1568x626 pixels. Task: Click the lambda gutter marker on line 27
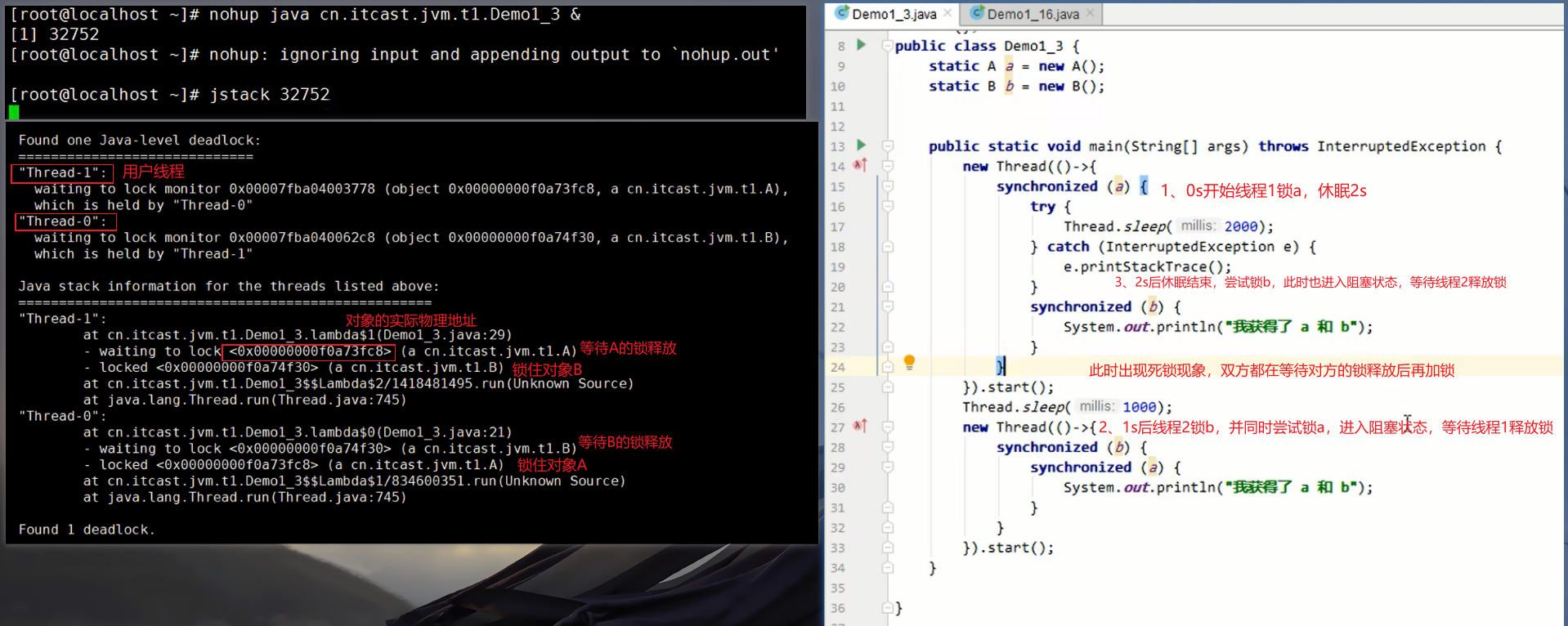[860, 426]
